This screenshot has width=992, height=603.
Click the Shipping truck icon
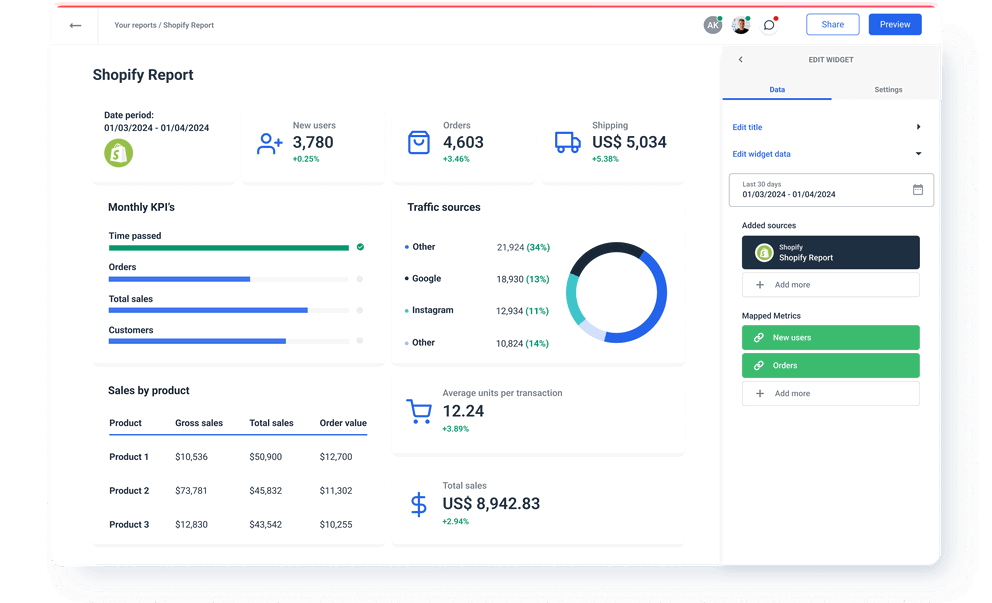coord(567,143)
